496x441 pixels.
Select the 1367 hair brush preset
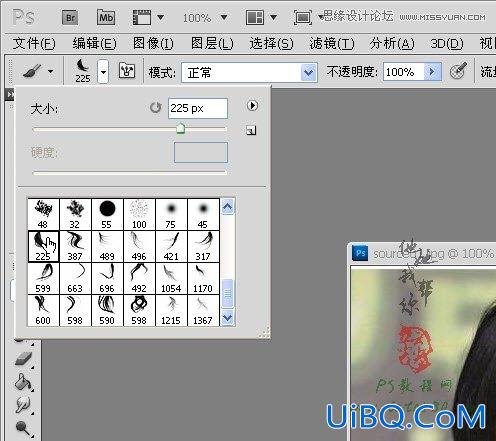click(x=203, y=310)
